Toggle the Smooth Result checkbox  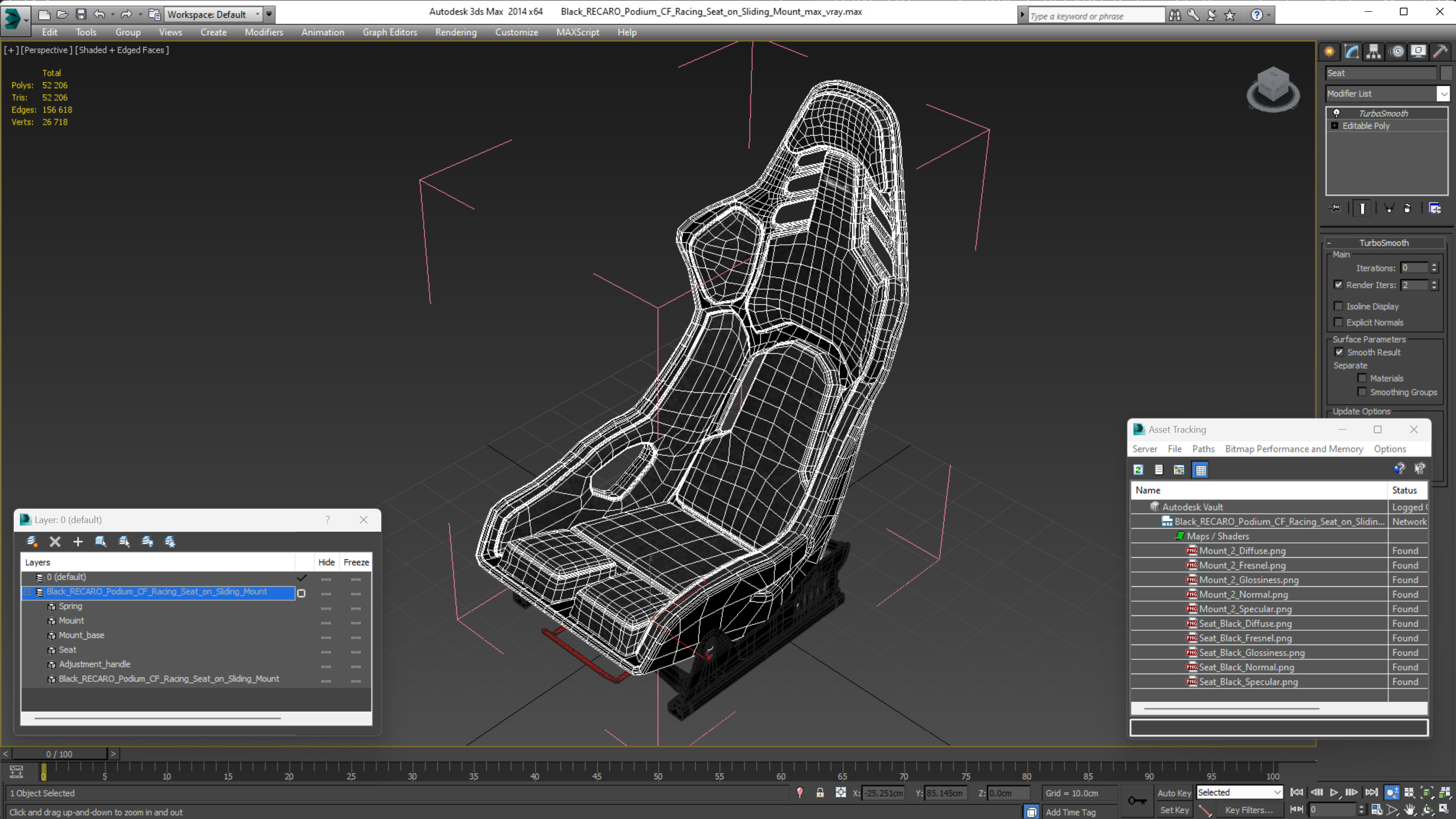coord(1339,352)
